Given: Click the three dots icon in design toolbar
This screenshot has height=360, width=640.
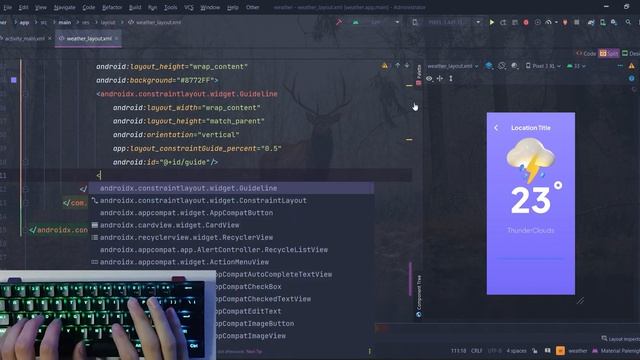Looking at the screenshot, I should [620, 66].
